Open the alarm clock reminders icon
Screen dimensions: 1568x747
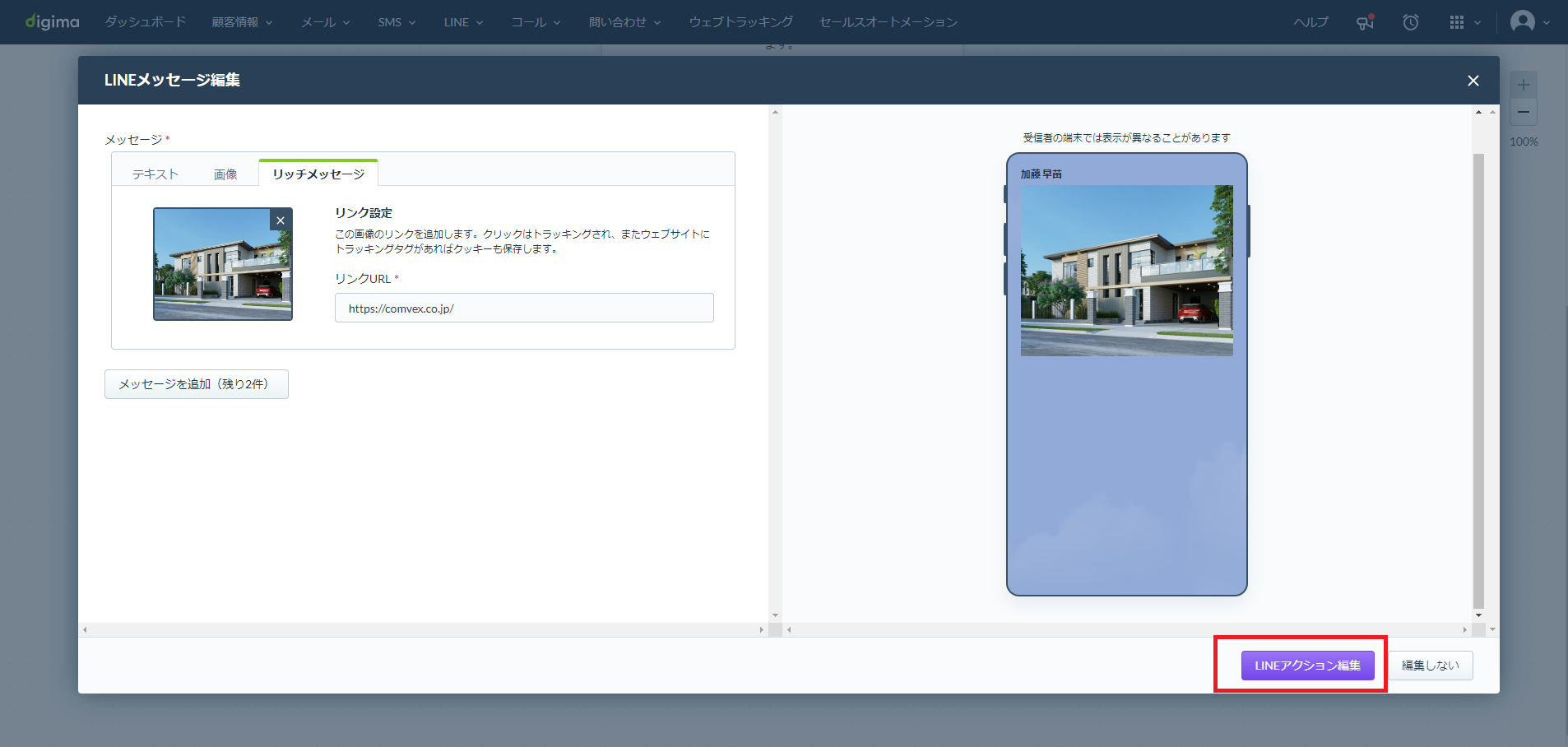[x=1411, y=22]
